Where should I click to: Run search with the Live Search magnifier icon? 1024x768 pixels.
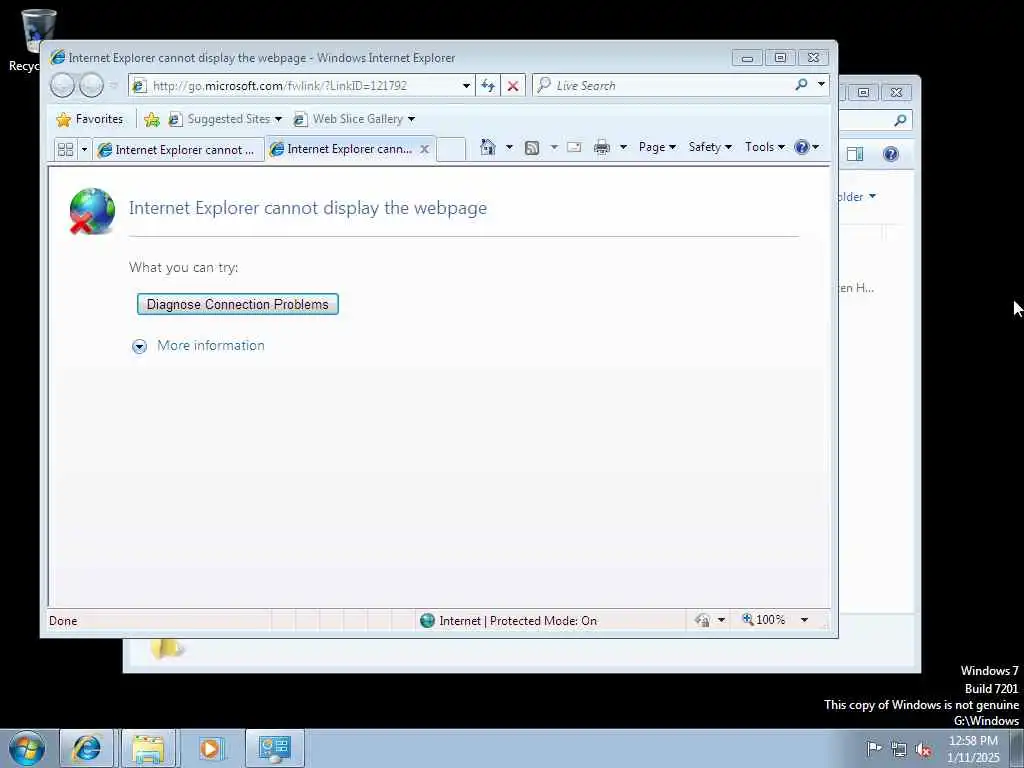click(801, 85)
